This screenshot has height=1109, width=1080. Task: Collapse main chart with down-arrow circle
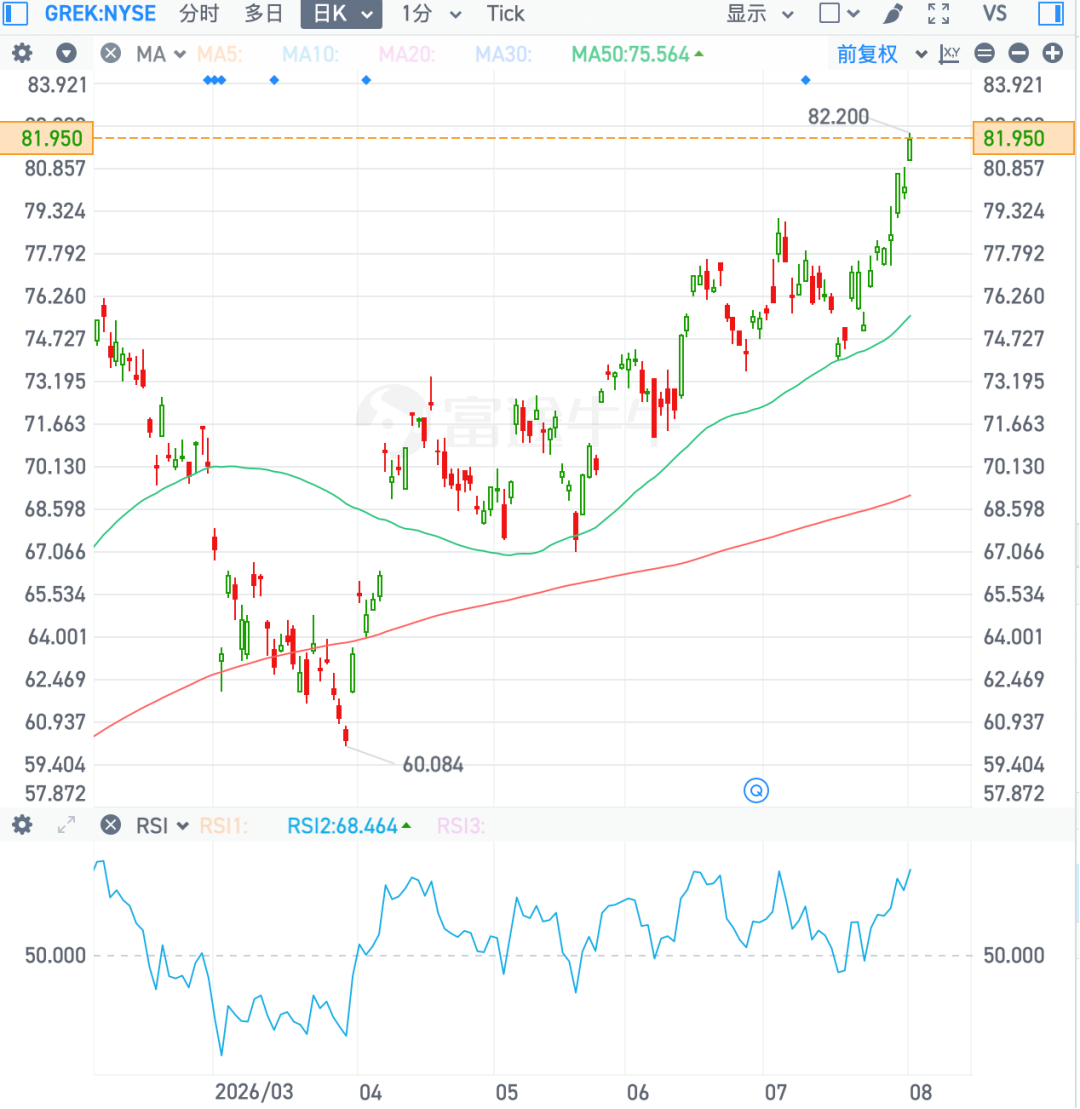coord(66,53)
